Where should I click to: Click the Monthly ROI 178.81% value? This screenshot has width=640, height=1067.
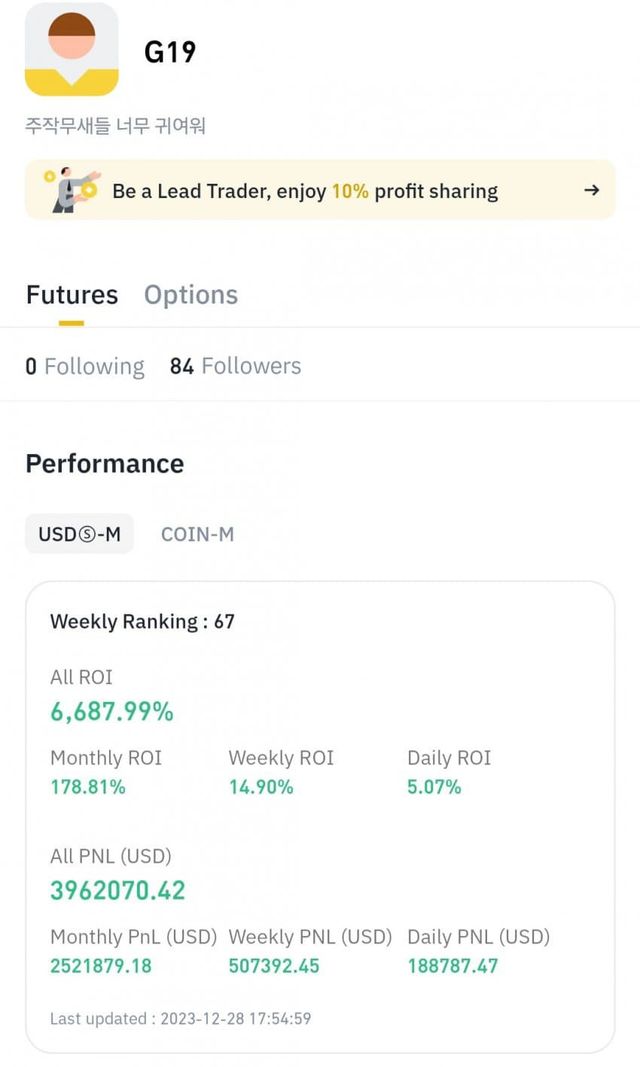pos(88,787)
